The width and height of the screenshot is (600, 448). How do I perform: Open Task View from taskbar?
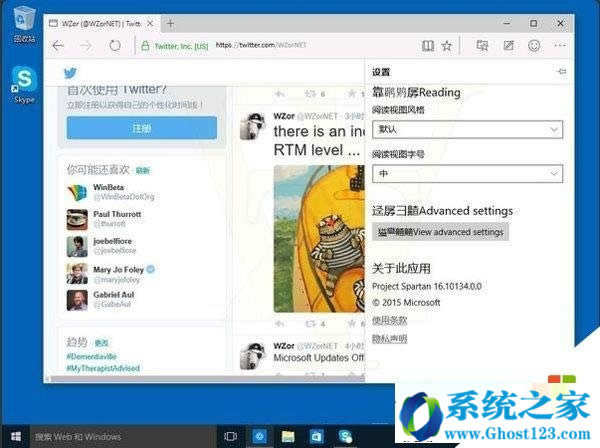(x=230, y=437)
